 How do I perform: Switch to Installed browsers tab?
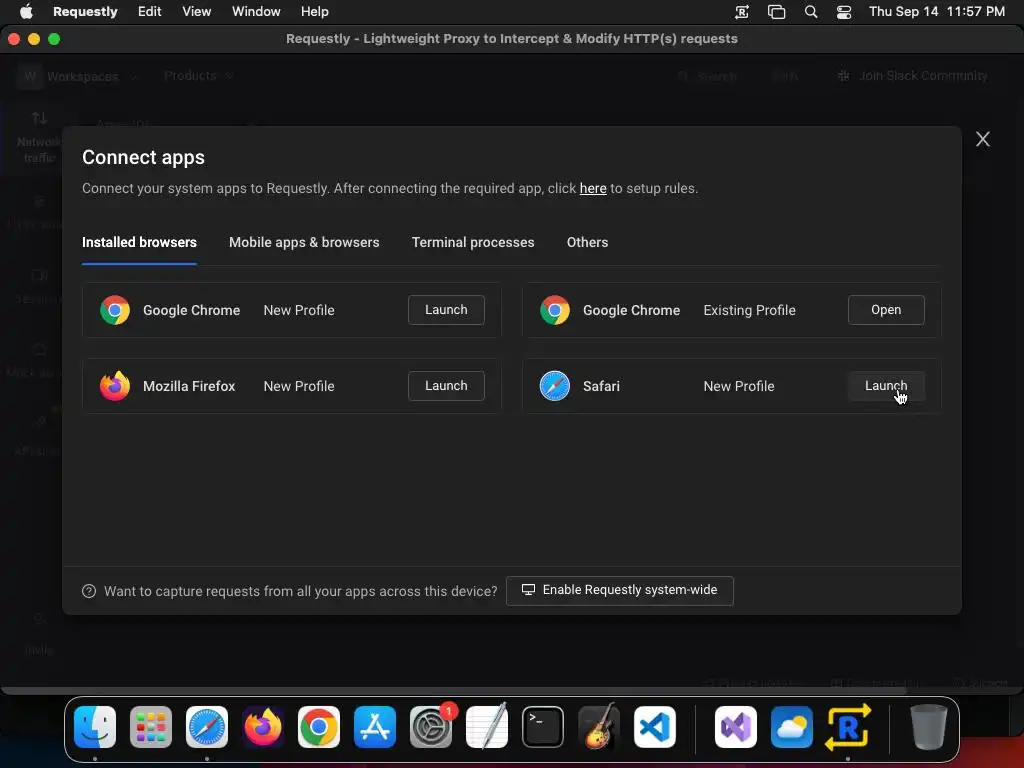[139, 242]
